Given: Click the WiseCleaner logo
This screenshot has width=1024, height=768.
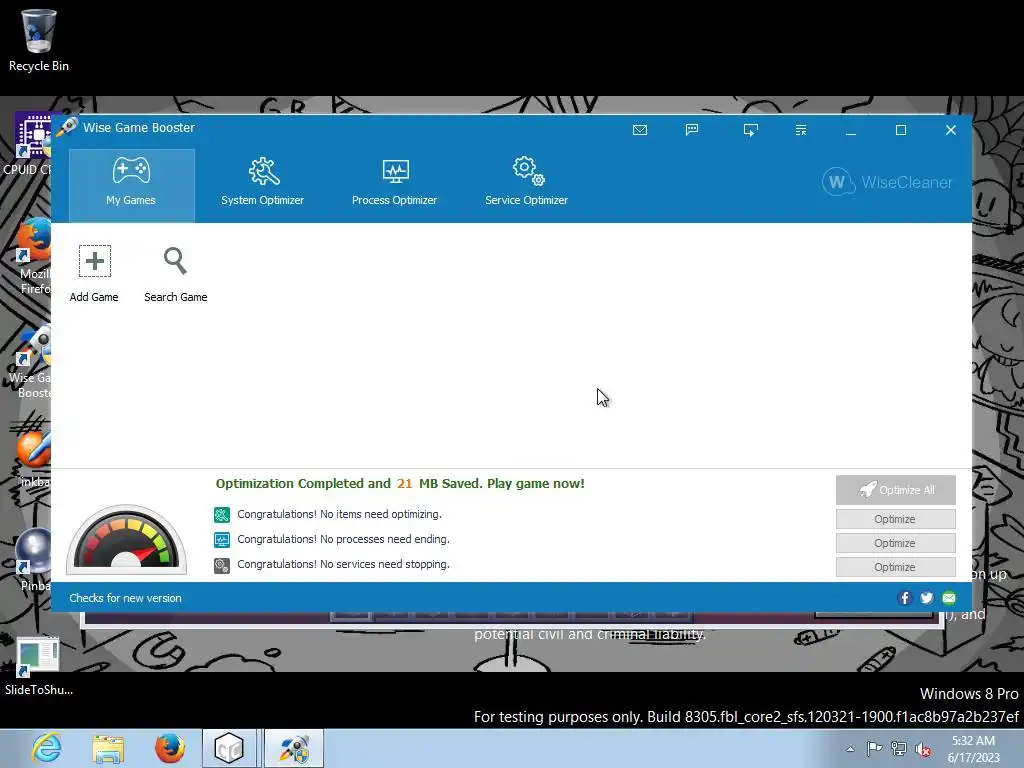Looking at the screenshot, I should pos(887,182).
